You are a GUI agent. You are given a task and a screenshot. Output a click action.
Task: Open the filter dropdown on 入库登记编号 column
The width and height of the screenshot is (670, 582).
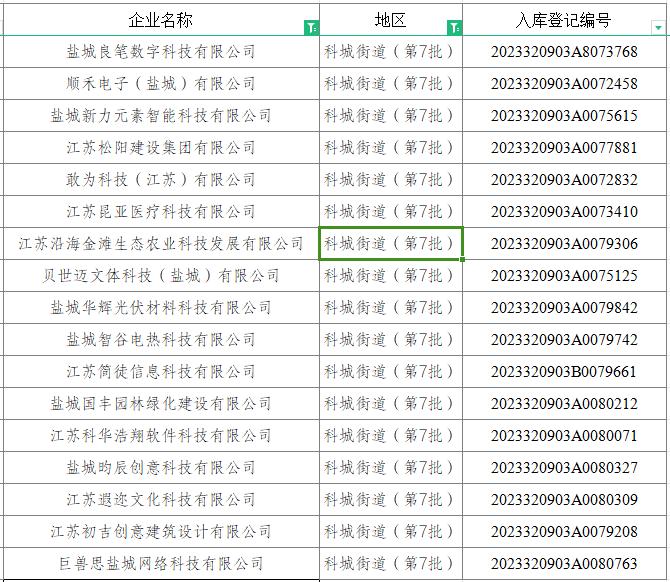[x=658, y=28]
